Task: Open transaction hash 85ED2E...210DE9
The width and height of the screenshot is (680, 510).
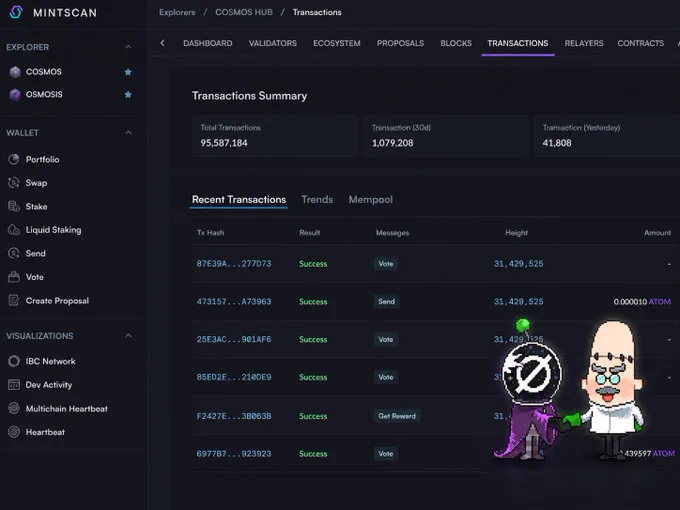Action: tap(234, 377)
